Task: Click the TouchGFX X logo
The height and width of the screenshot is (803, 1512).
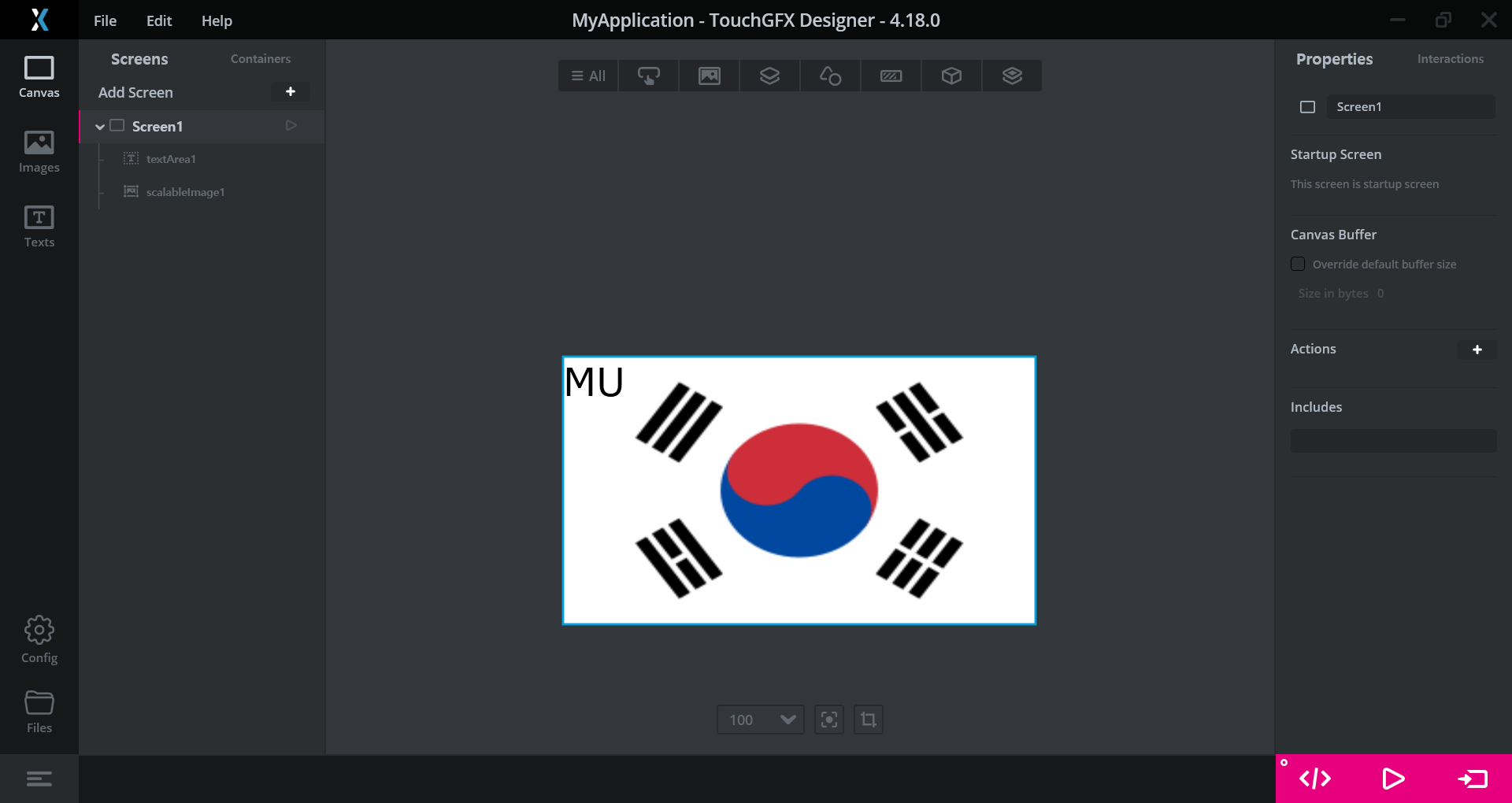Action: pyautogui.click(x=39, y=20)
